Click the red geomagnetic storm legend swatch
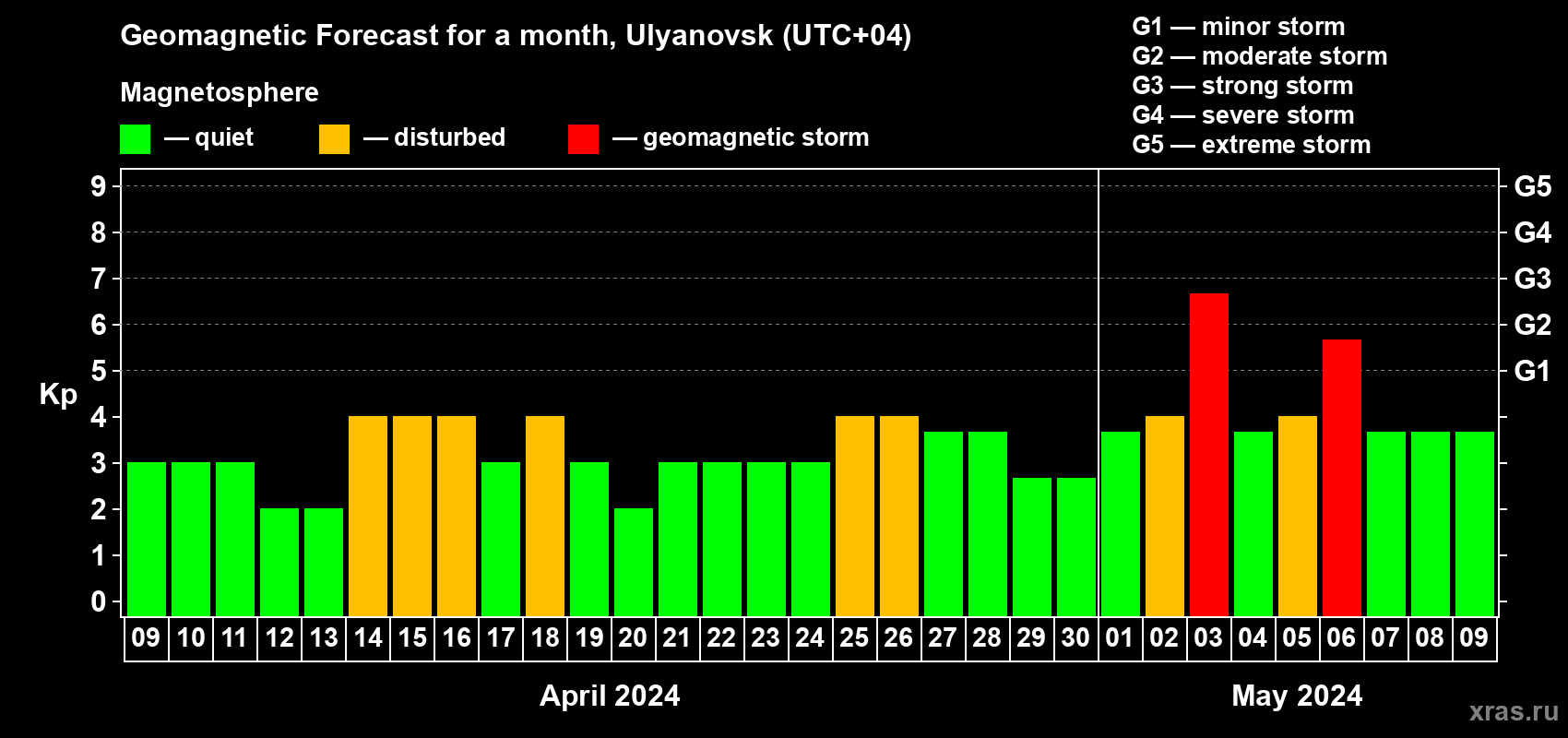Viewport: 1568px width, 738px height. pyautogui.click(x=584, y=139)
